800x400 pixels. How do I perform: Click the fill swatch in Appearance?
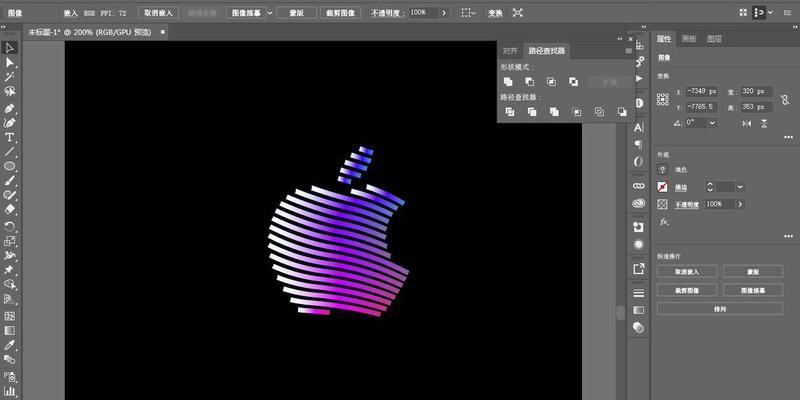[x=663, y=170]
